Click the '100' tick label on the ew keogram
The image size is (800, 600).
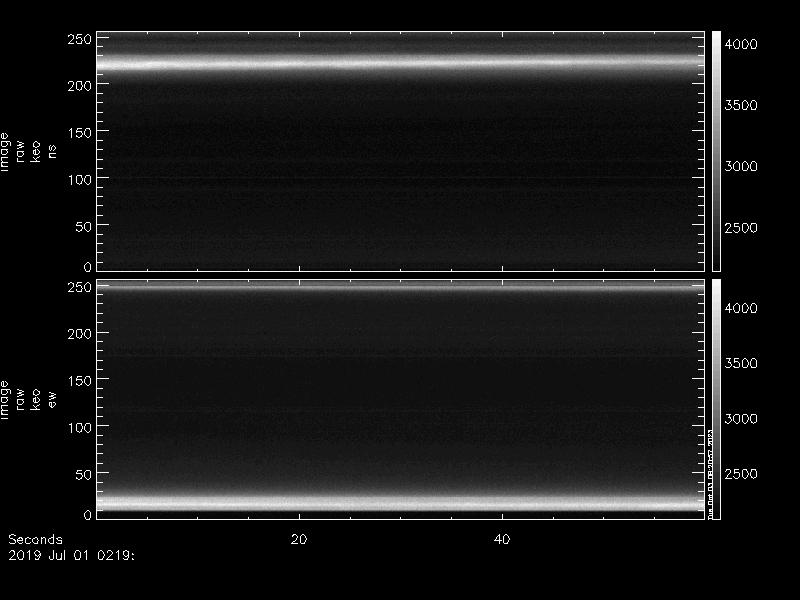80,428
